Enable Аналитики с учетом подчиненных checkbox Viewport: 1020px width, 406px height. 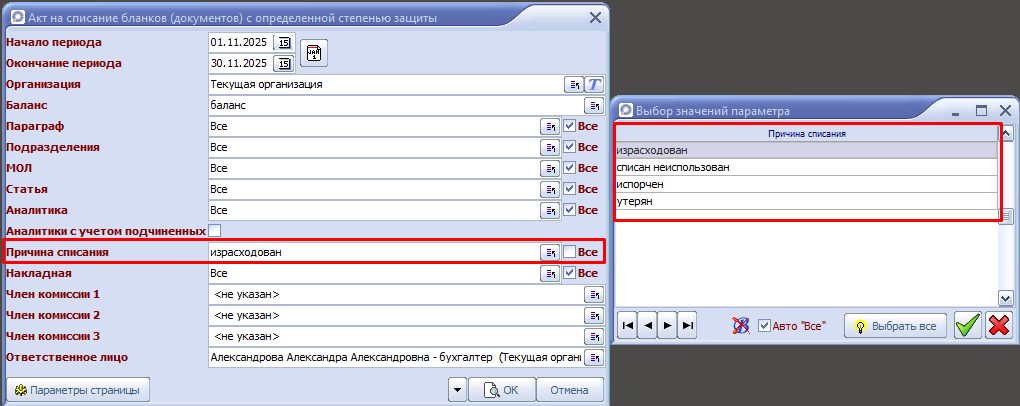215,232
